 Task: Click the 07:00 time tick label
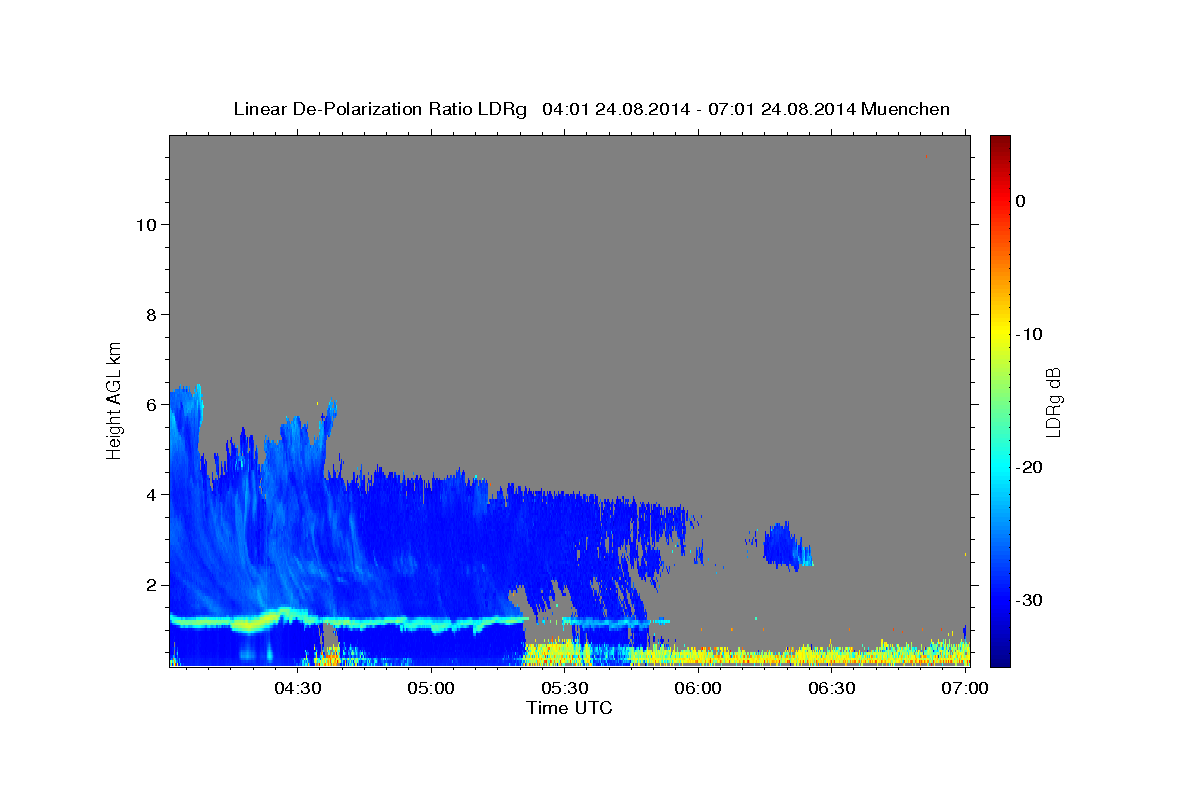(x=965, y=689)
